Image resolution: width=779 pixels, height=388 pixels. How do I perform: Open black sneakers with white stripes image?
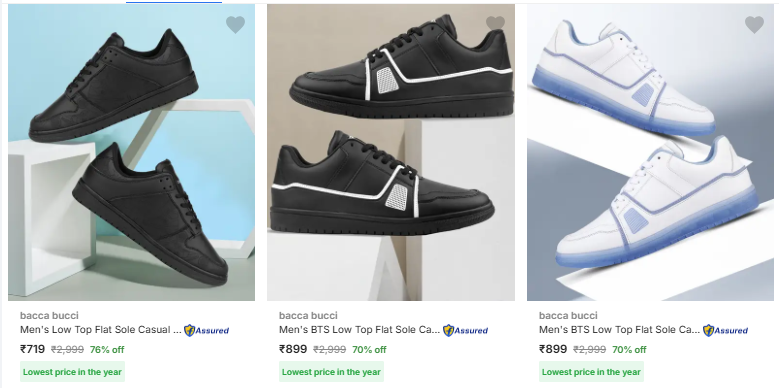click(391, 152)
